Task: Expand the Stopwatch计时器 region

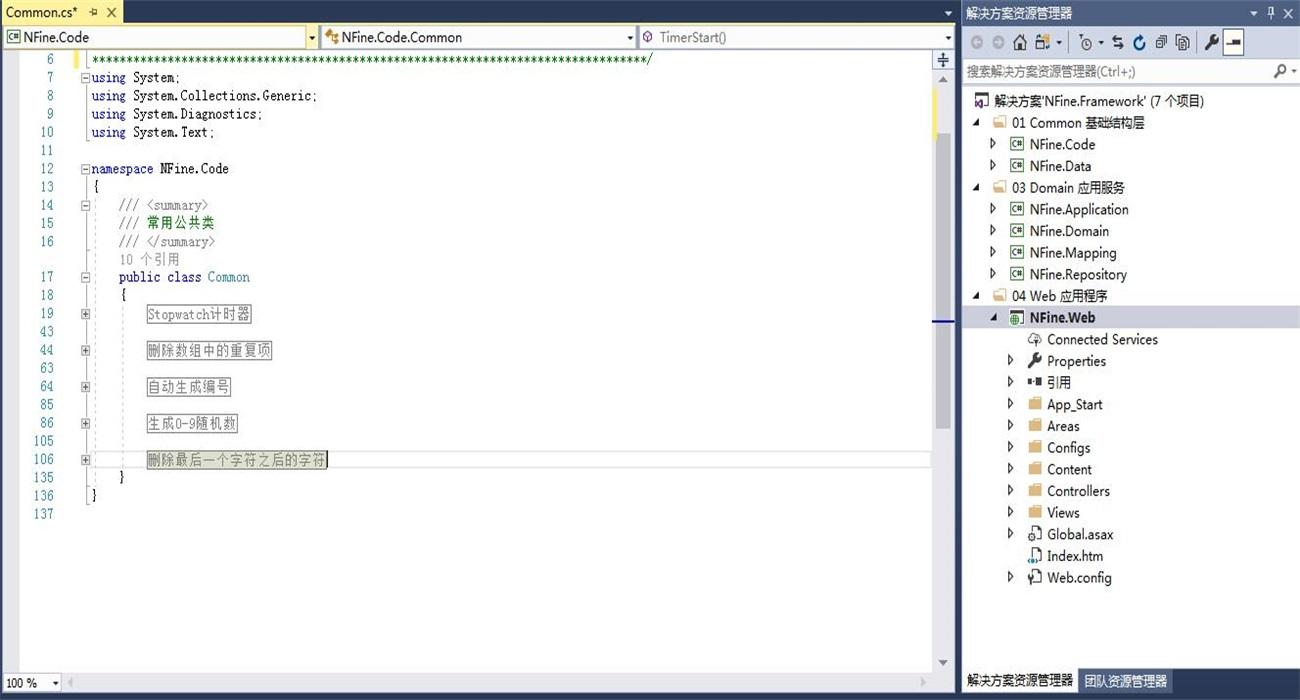Action: point(86,314)
